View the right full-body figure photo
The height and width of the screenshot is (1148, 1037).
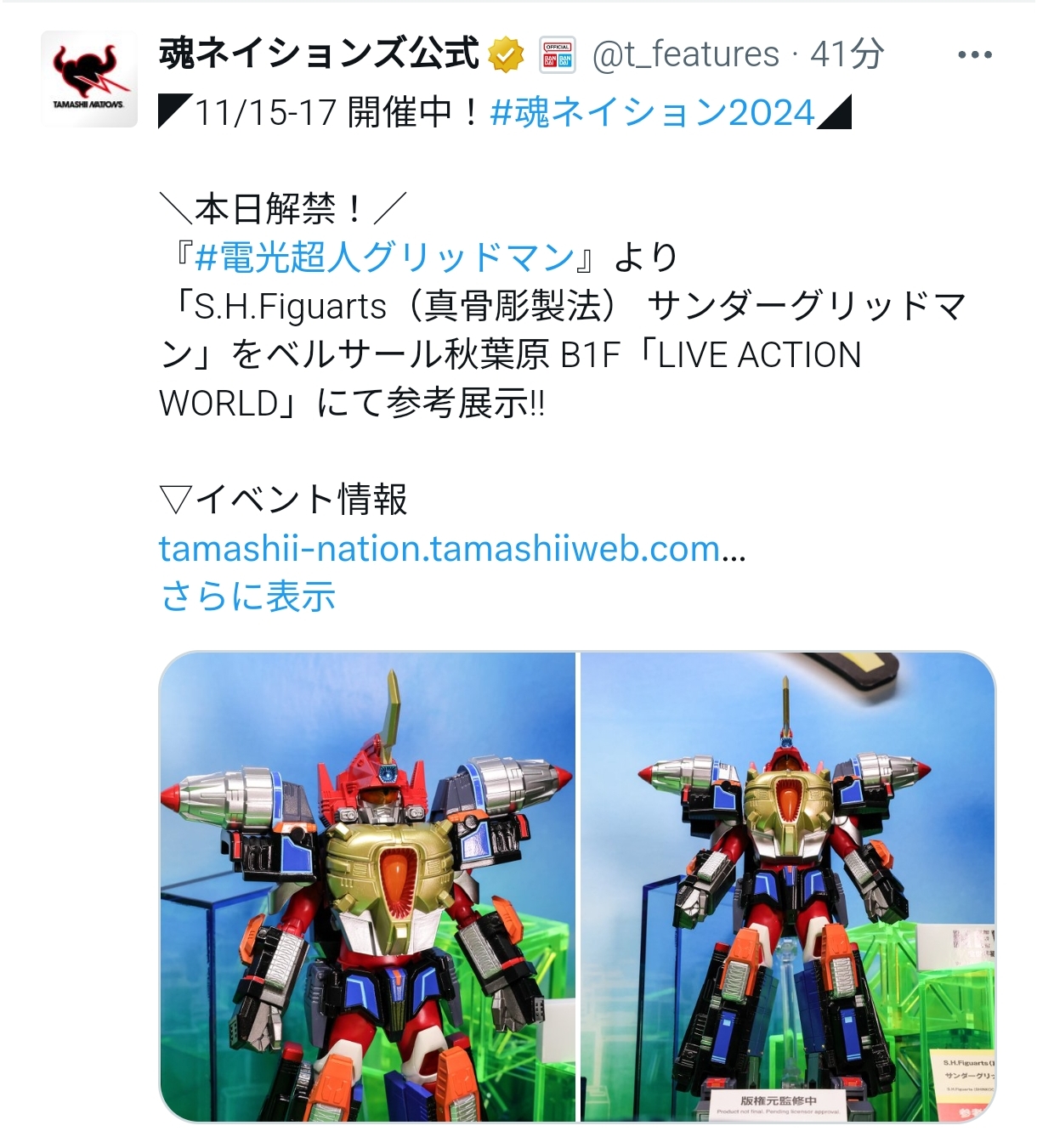788,887
